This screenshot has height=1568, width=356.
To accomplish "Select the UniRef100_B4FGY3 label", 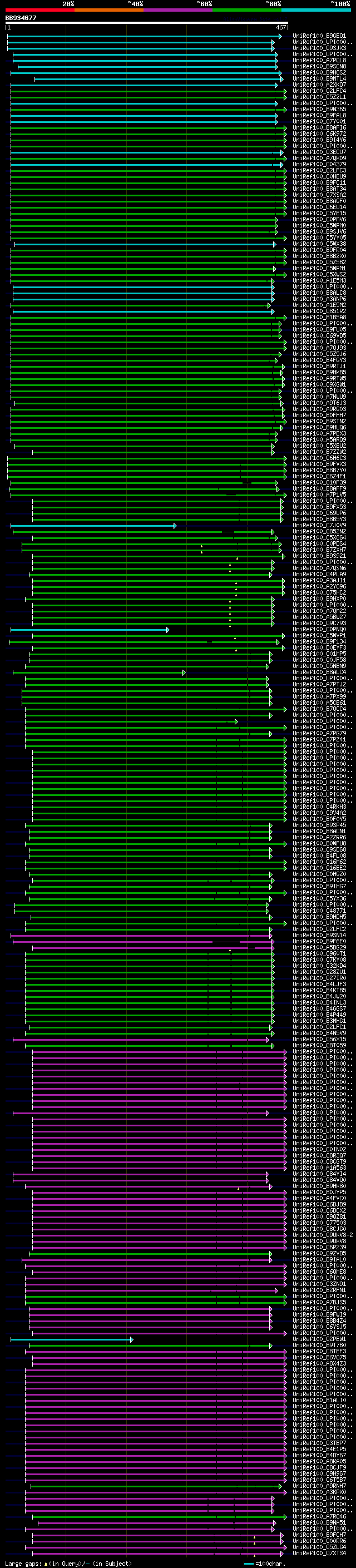I will pyautogui.click(x=319, y=360).
